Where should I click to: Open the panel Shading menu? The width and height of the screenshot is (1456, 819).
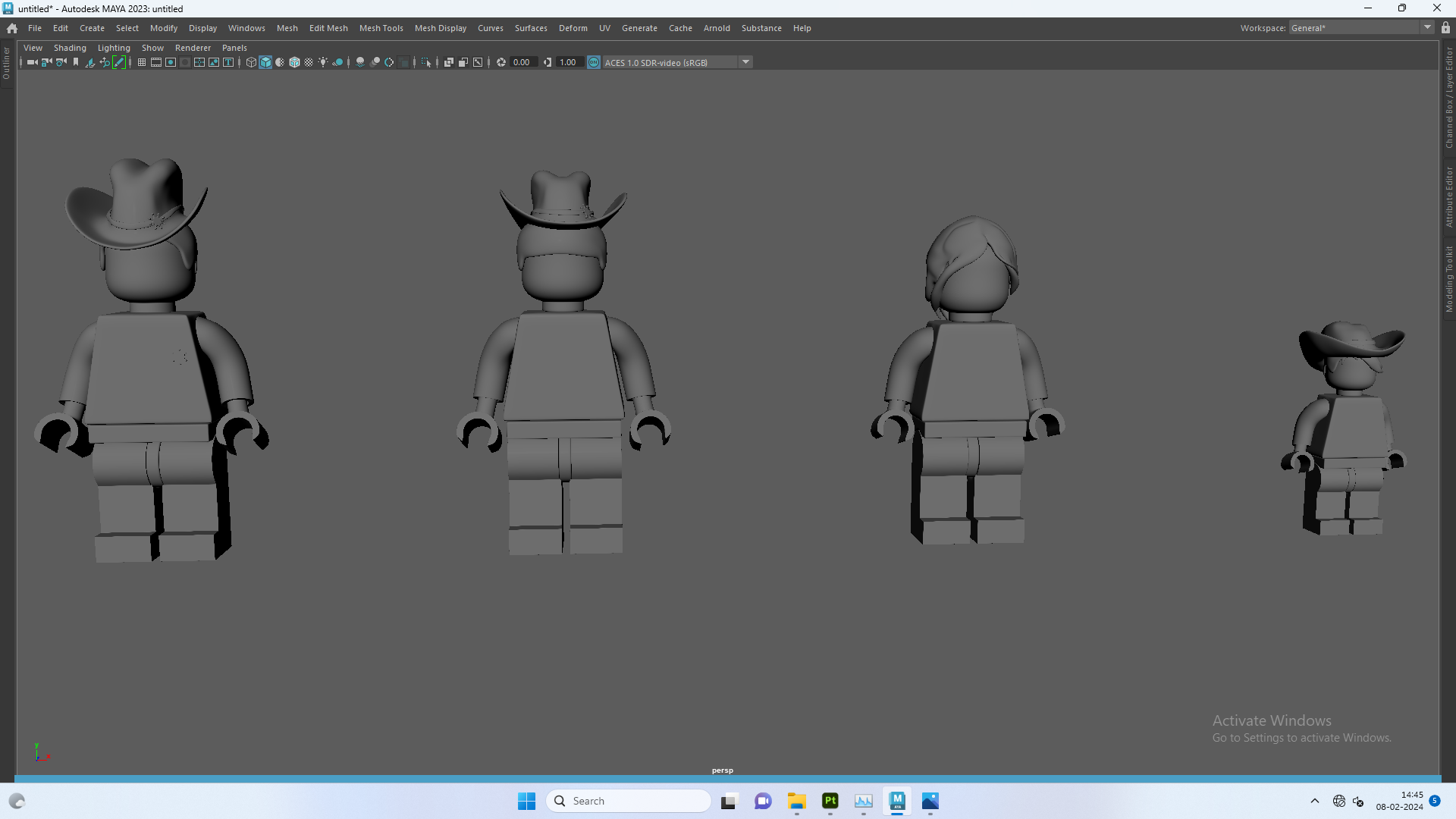coord(70,48)
